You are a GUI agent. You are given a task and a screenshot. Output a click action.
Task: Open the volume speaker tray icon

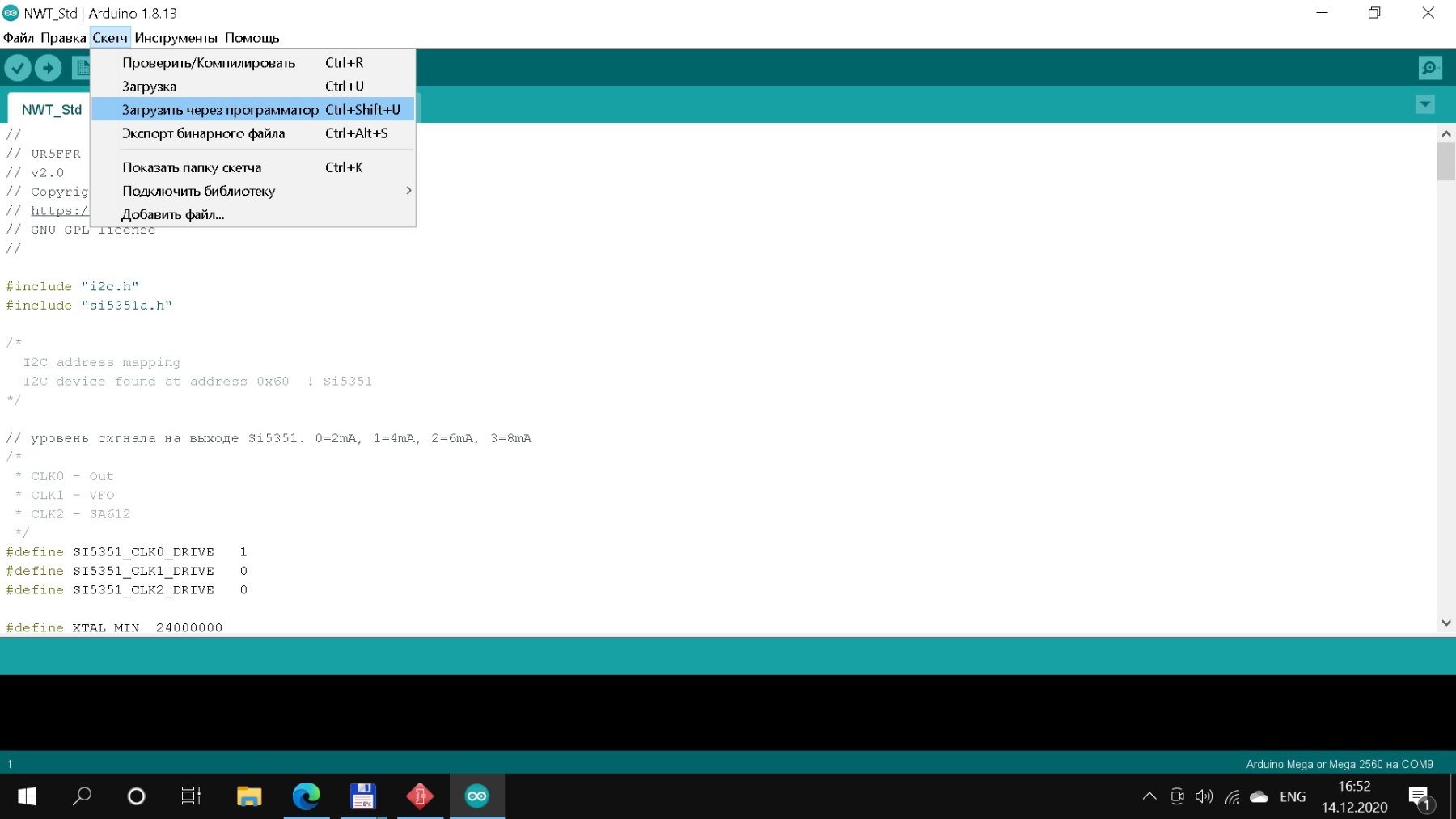[x=1204, y=796]
